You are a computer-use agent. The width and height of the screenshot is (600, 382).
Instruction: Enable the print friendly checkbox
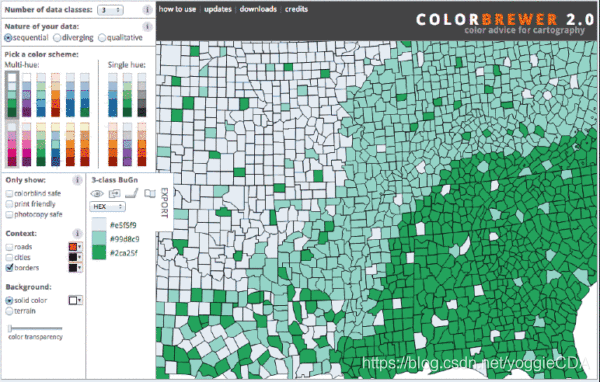click(x=9, y=204)
